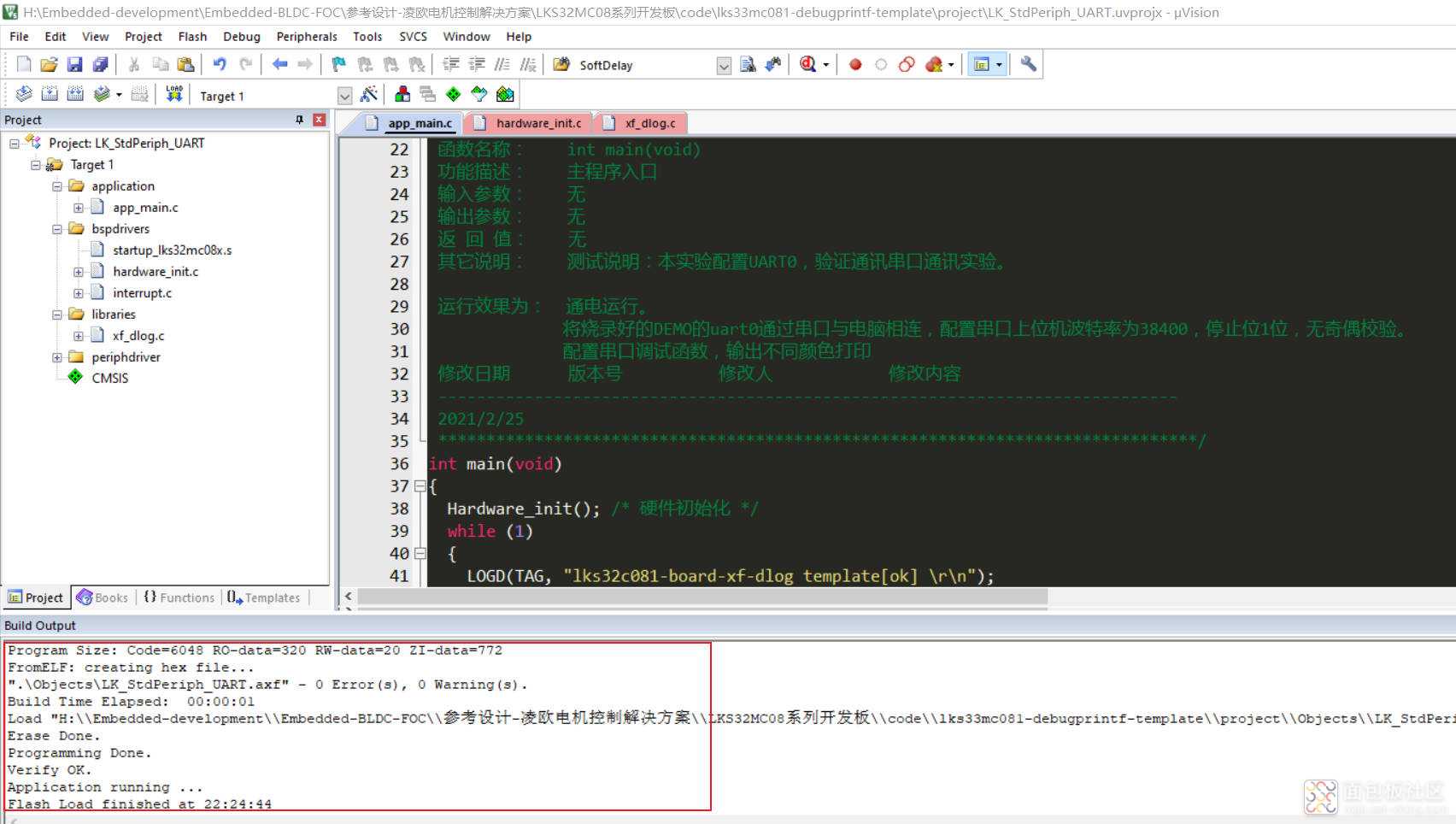
Task: Paste from clipboard
Action: pyautogui.click(x=185, y=64)
